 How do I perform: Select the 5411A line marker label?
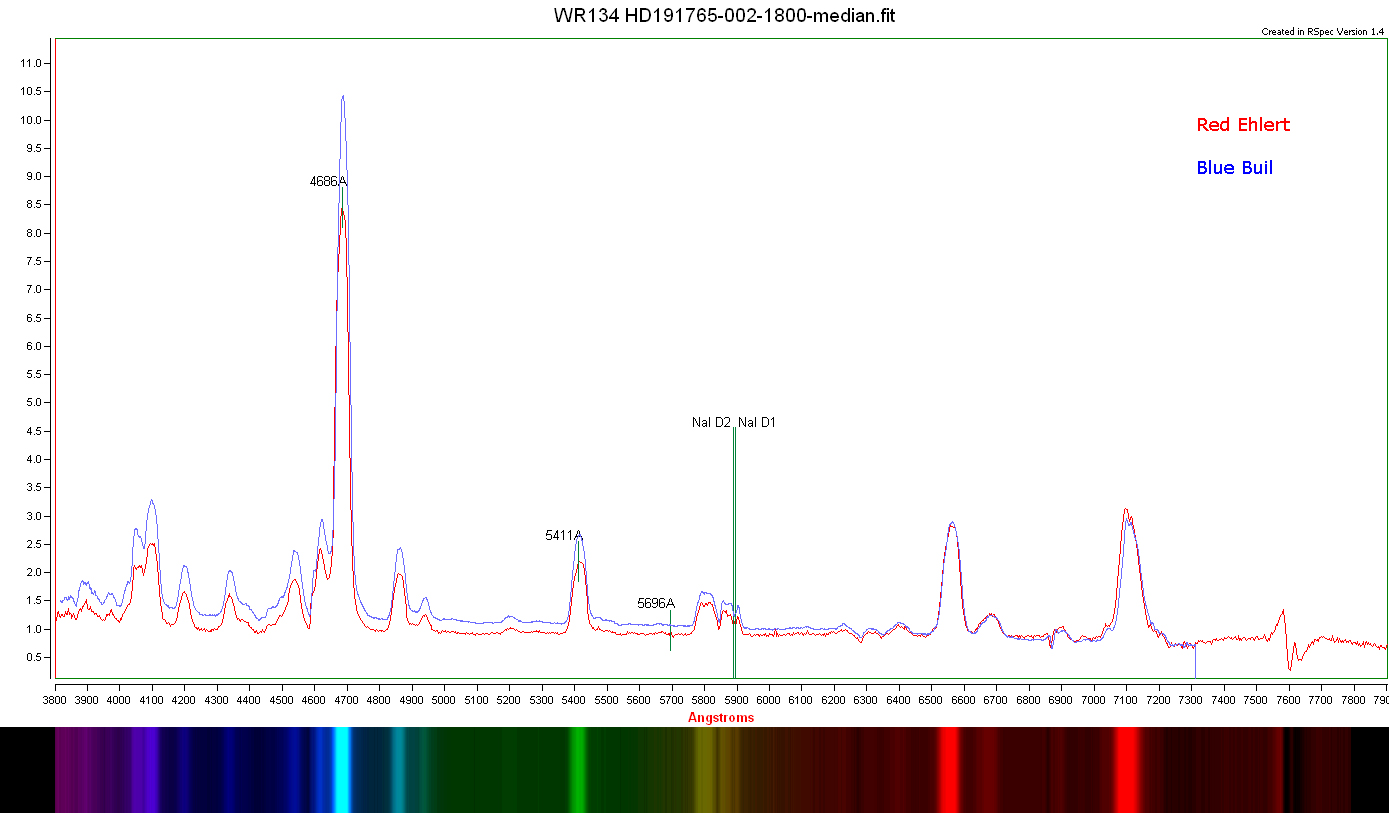[x=564, y=536]
